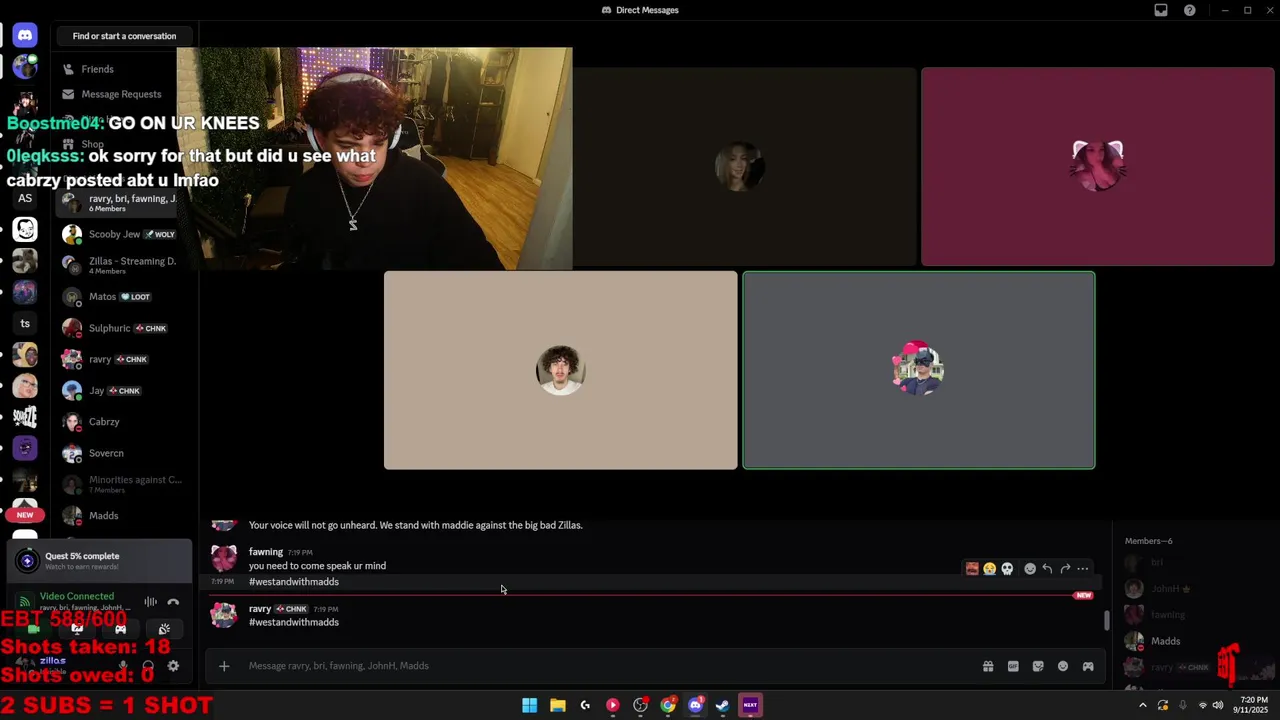
Task: Add crying face reaction to fawning message
Action: (989, 569)
